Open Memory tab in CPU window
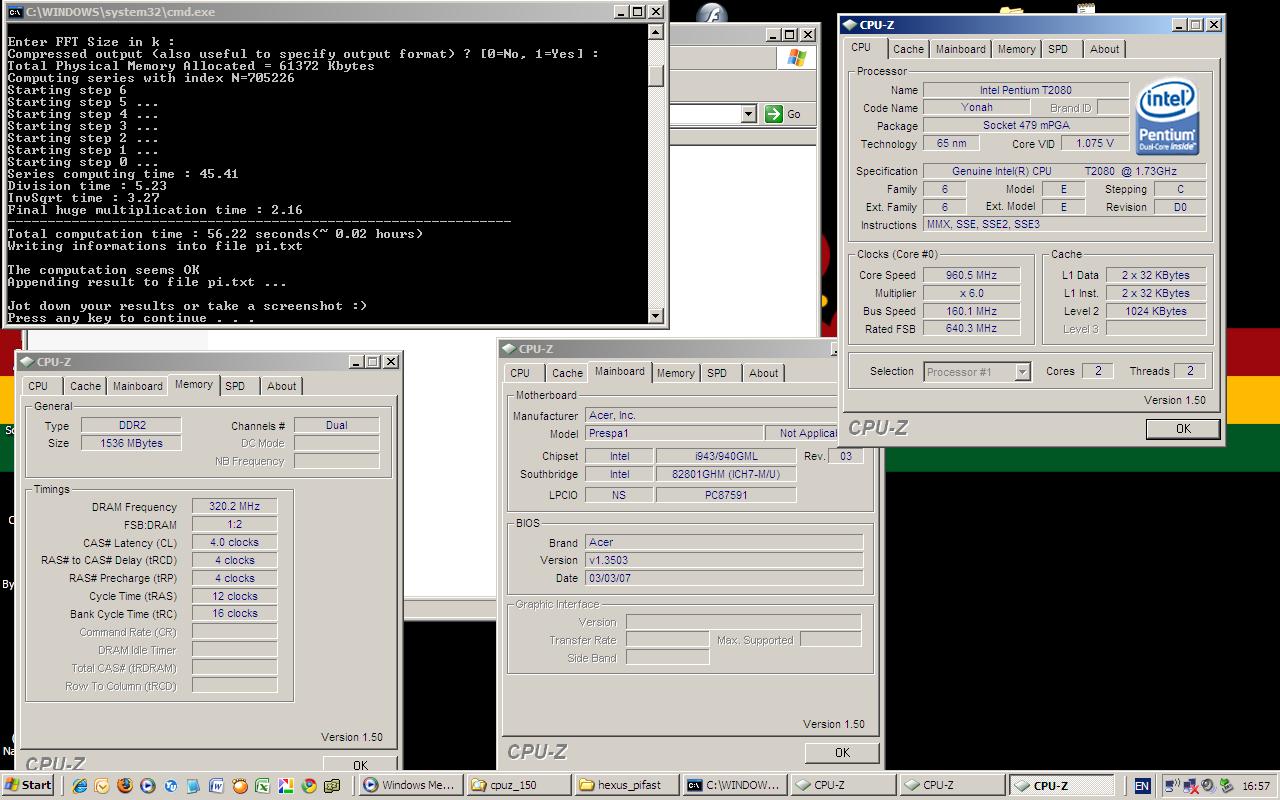The width and height of the screenshot is (1280, 800). pyautogui.click(x=1016, y=49)
